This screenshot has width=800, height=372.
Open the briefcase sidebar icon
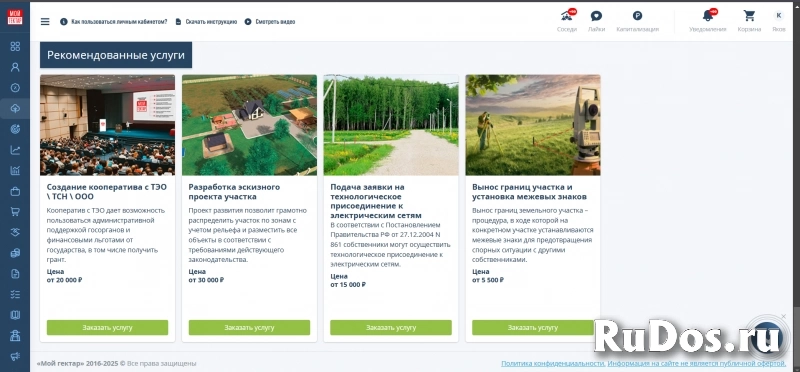point(15,191)
